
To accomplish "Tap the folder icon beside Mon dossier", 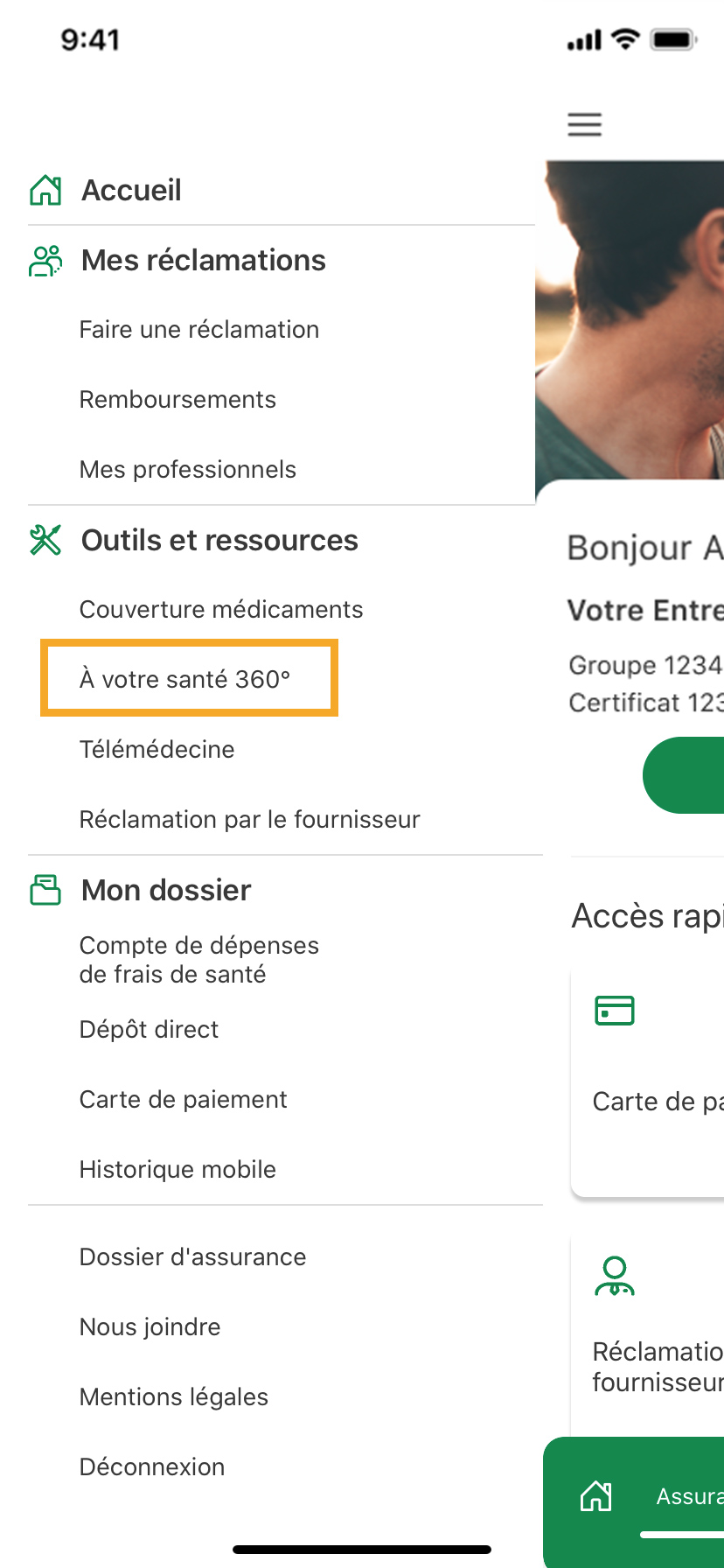I will tap(45, 890).
